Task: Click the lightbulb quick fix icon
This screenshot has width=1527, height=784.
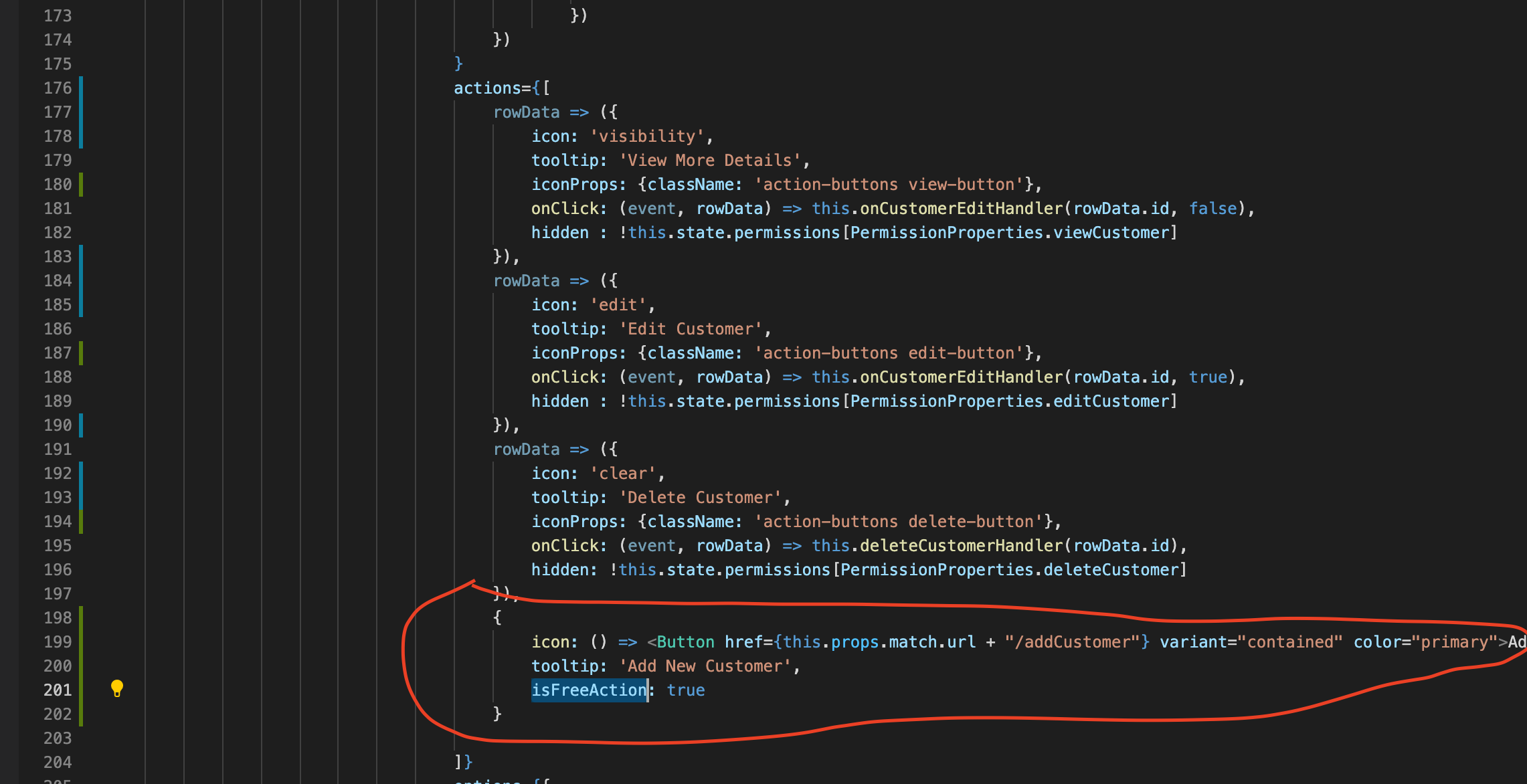Action: [x=118, y=688]
